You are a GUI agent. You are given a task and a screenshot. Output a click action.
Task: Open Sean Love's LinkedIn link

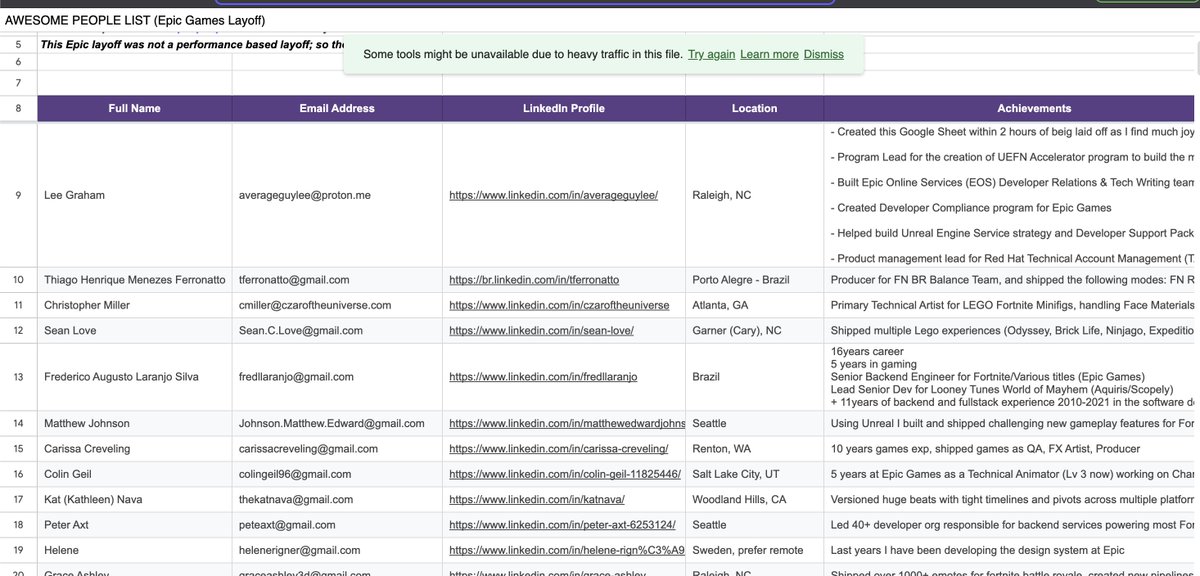tap(541, 330)
